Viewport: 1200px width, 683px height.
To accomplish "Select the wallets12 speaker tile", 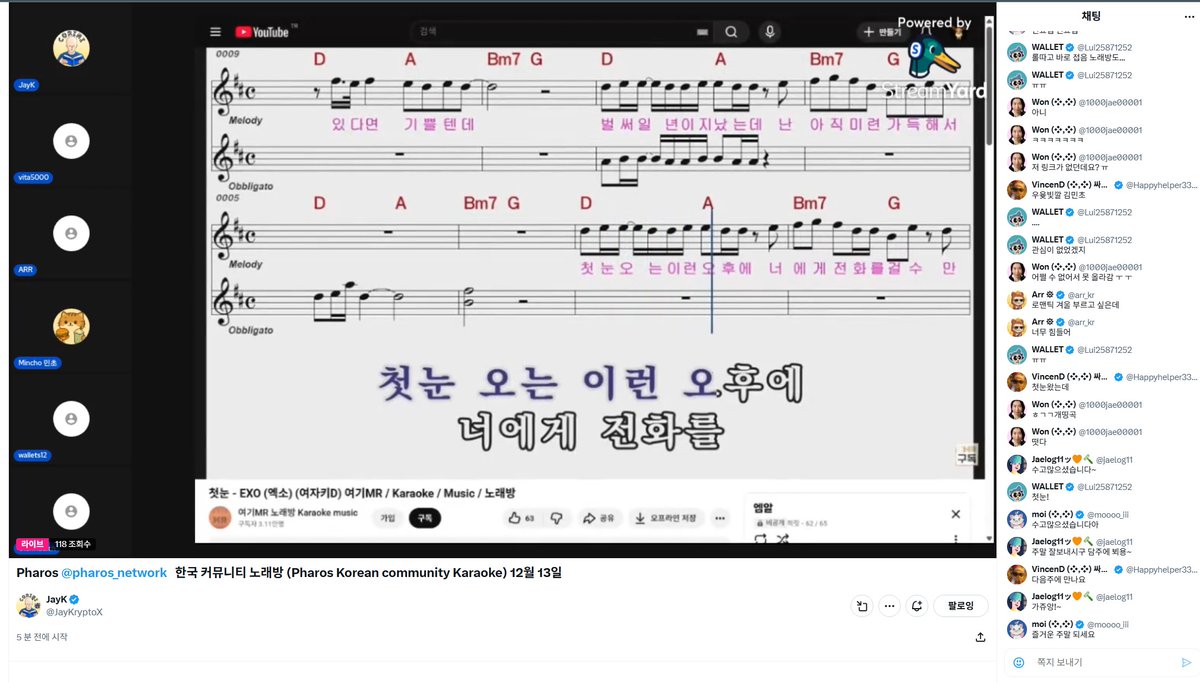I will [71, 418].
